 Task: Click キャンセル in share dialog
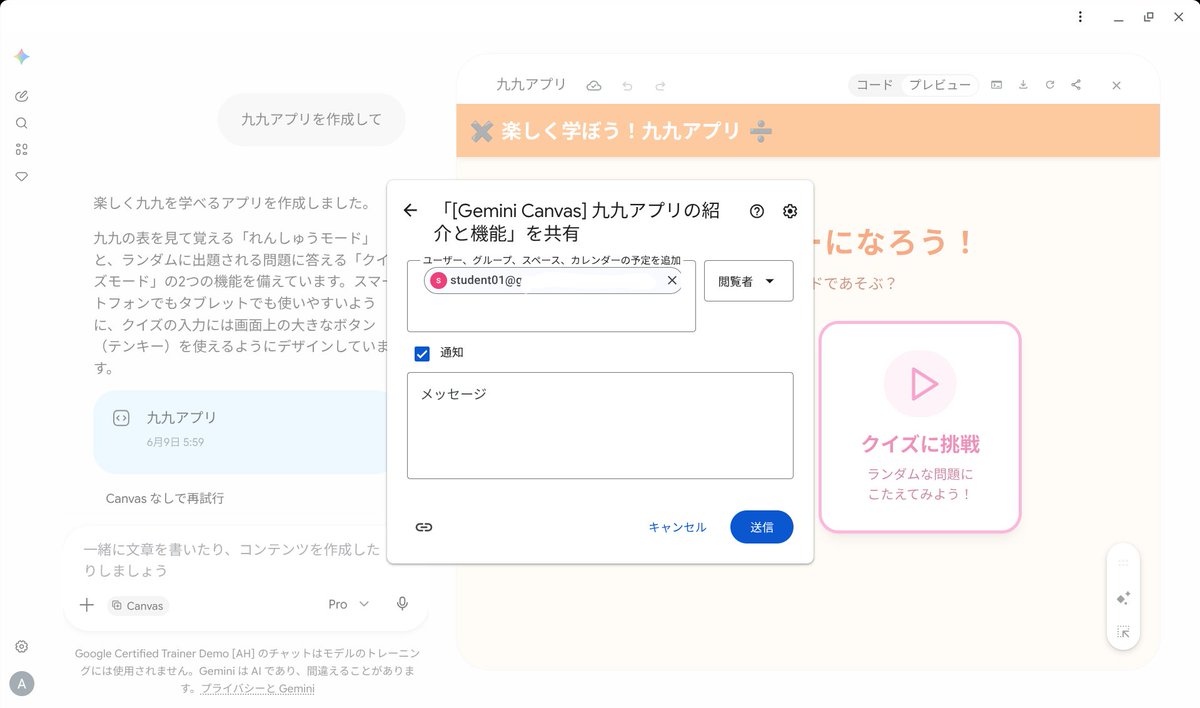[677, 527]
